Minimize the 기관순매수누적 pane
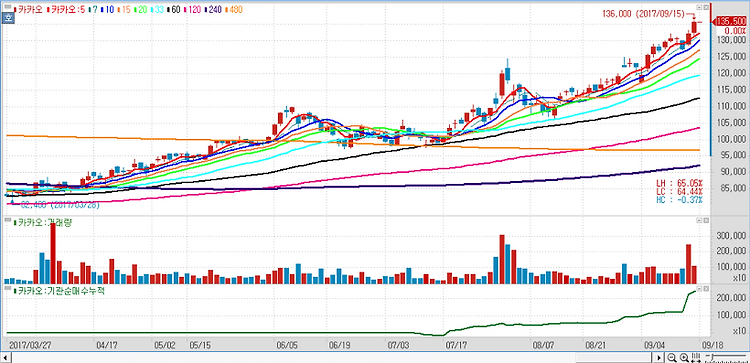750x363 pixels. point(699,289)
